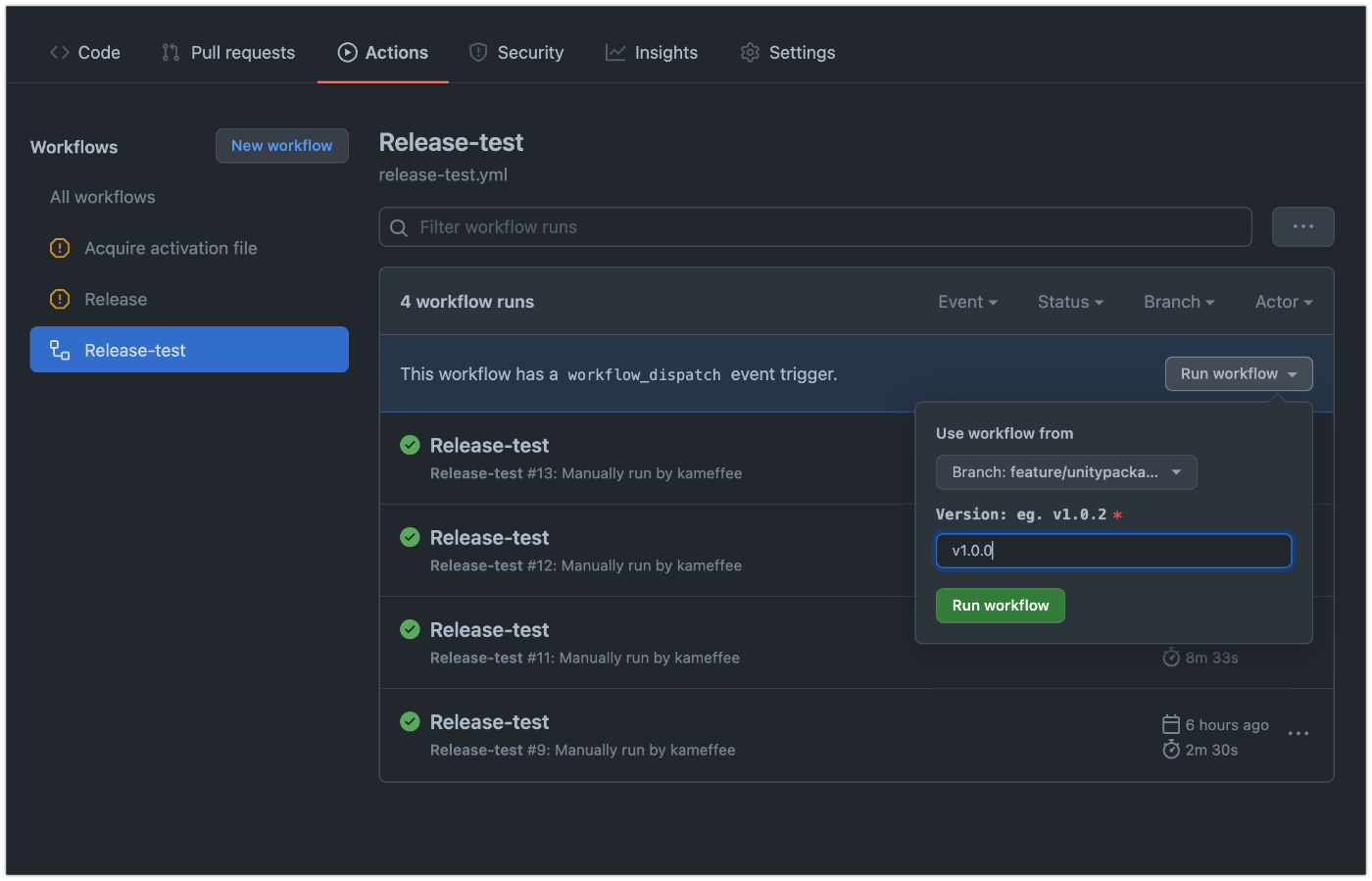Click warning icon beside Acquire activation file
Viewport: 1372px width, 881px height.
point(60,249)
